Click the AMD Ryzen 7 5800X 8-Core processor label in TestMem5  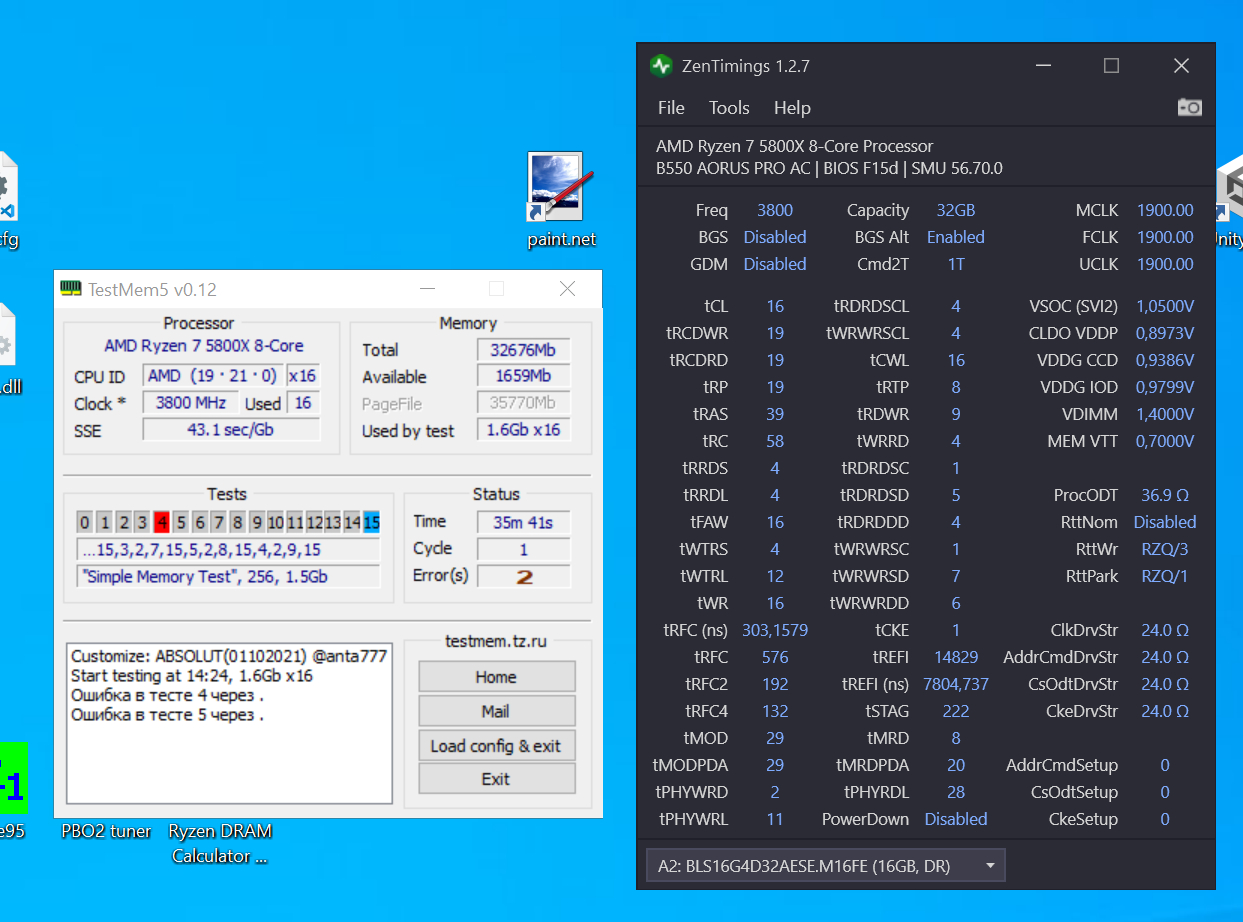point(204,346)
